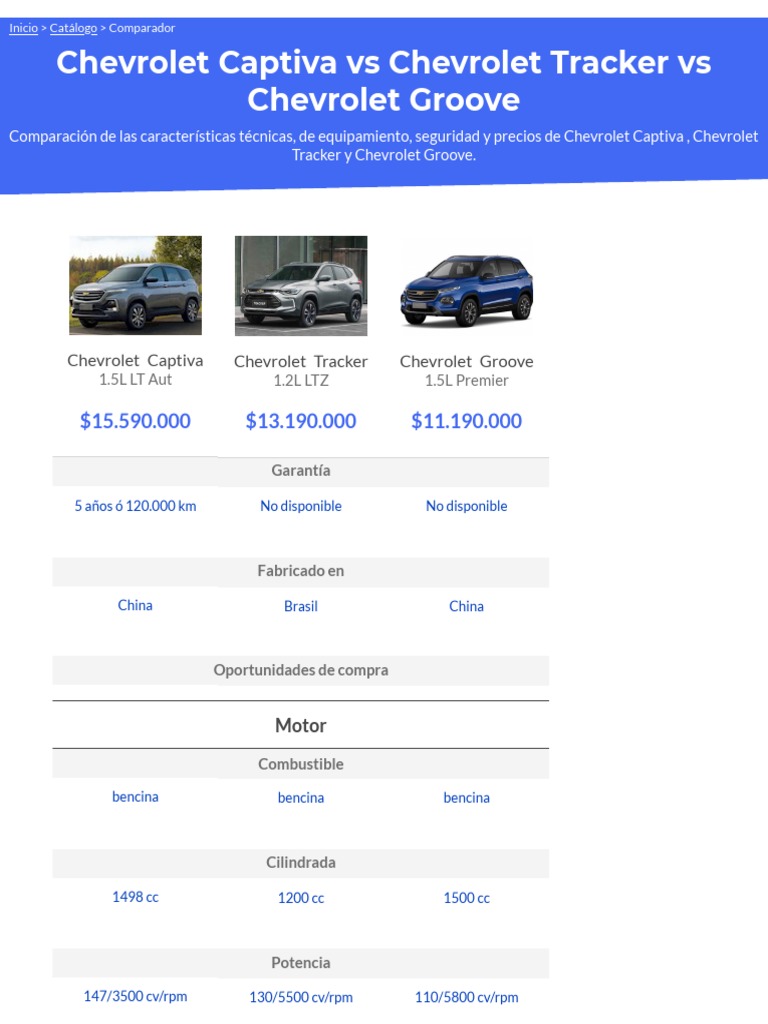Select the 1.5L Premier version text
768x1024 pixels.
tap(466, 380)
